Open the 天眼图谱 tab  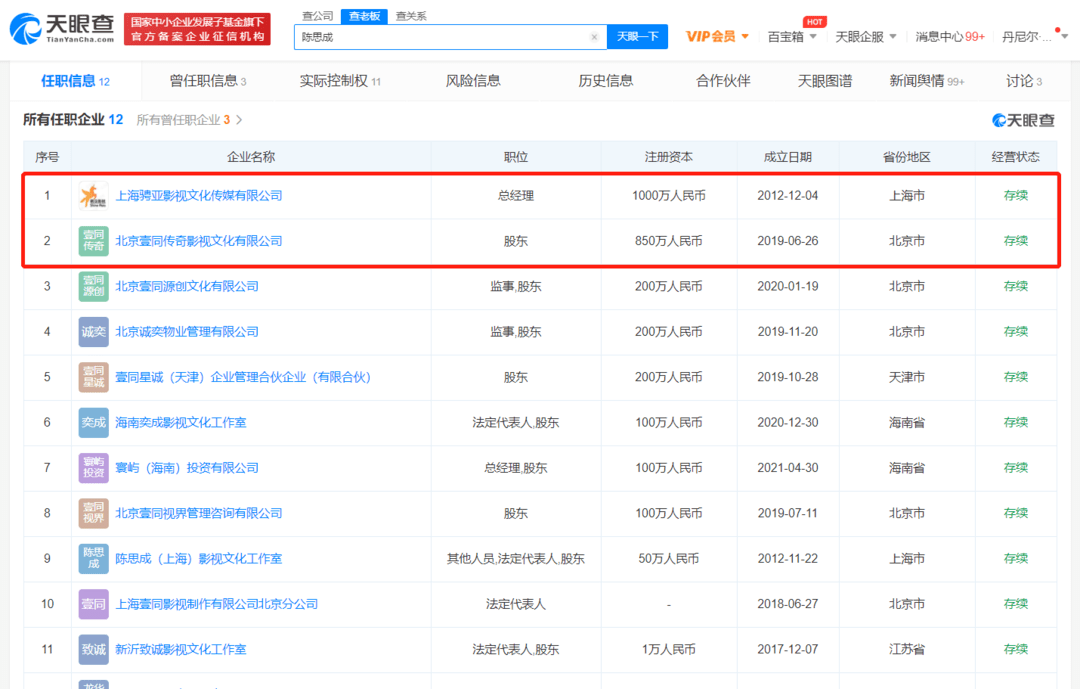click(824, 81)
